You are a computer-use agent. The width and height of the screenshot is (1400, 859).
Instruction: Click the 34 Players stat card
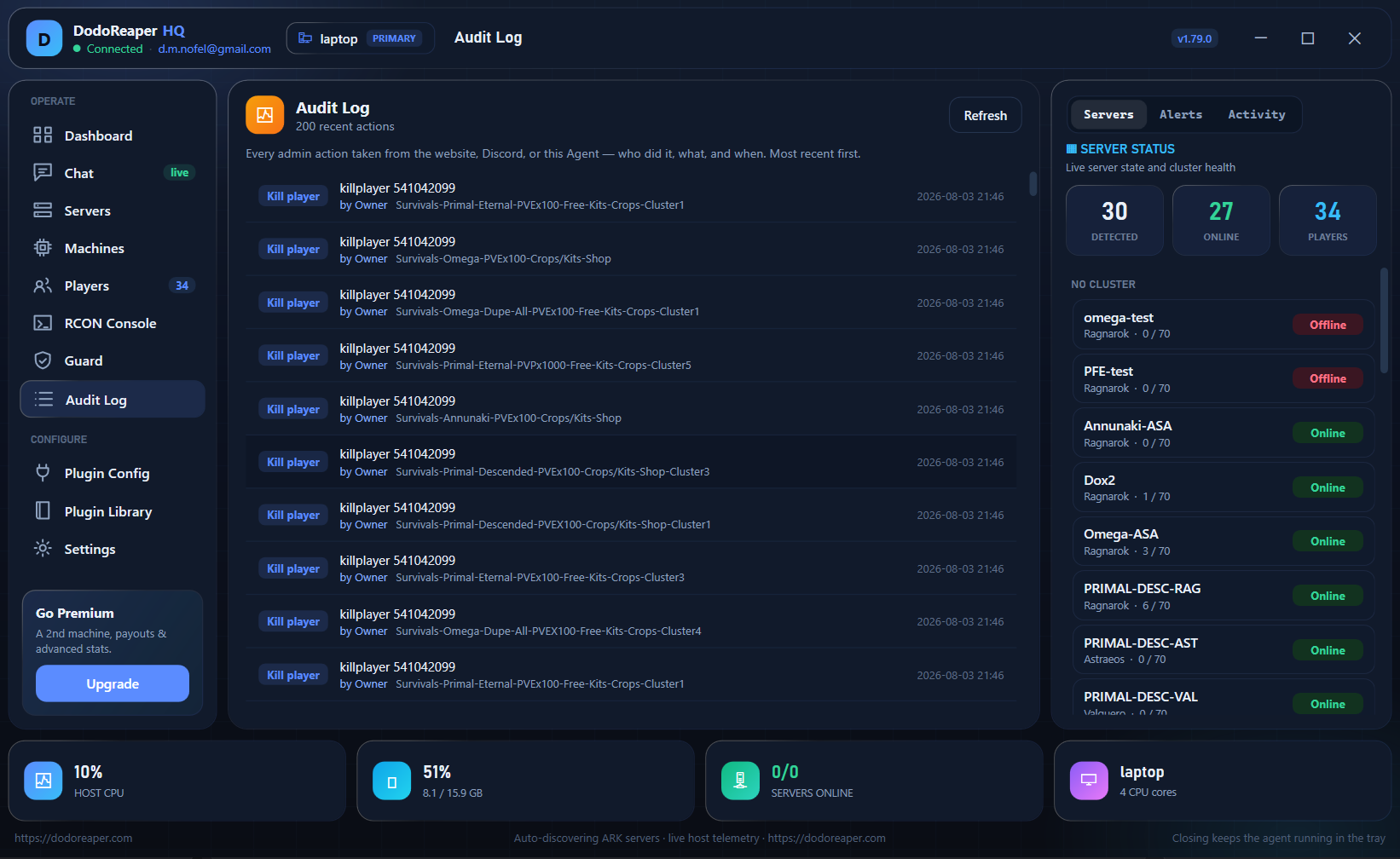[x=1328, y=220]
